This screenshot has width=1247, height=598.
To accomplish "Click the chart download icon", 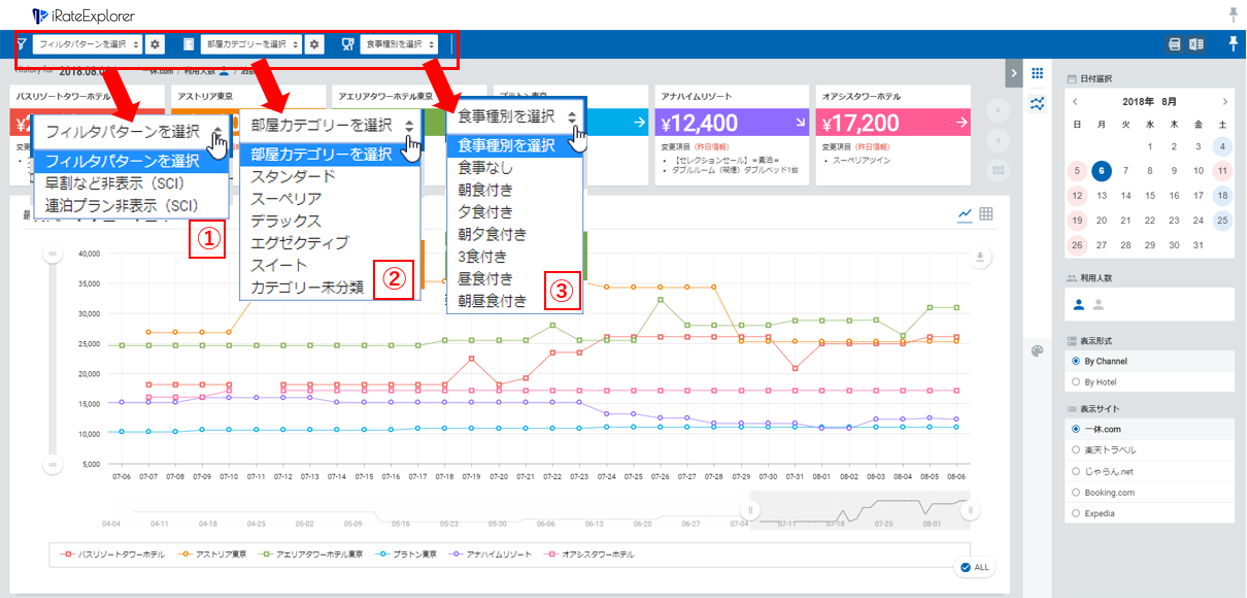I will 981,257.
